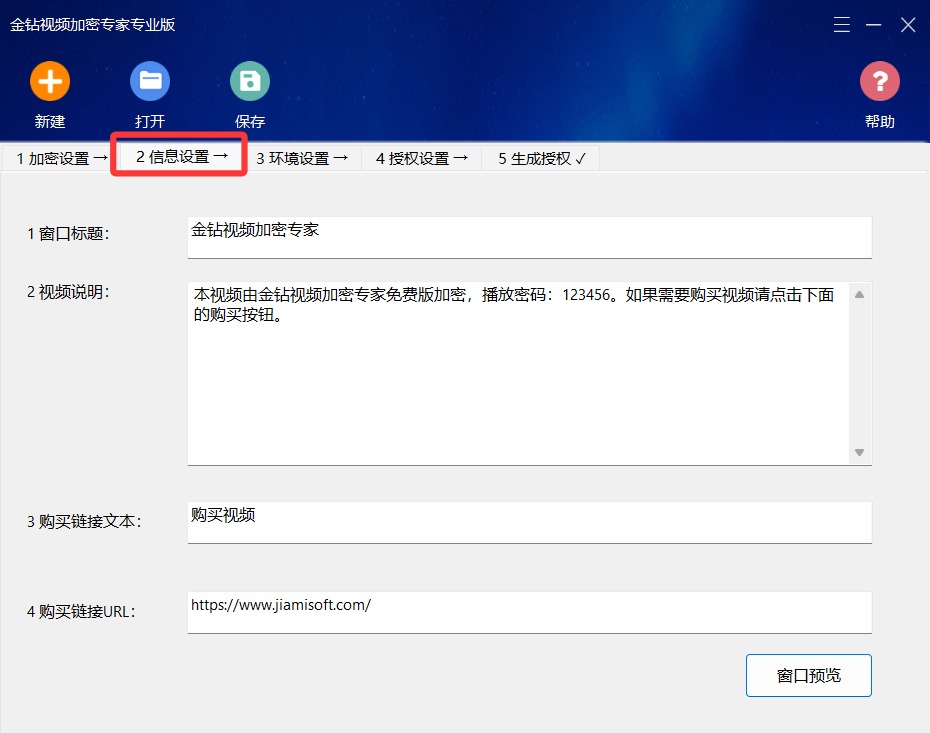930x733 pixels.
Task: Focus the 窗口标题 input field
Action: tap(530, 237)
